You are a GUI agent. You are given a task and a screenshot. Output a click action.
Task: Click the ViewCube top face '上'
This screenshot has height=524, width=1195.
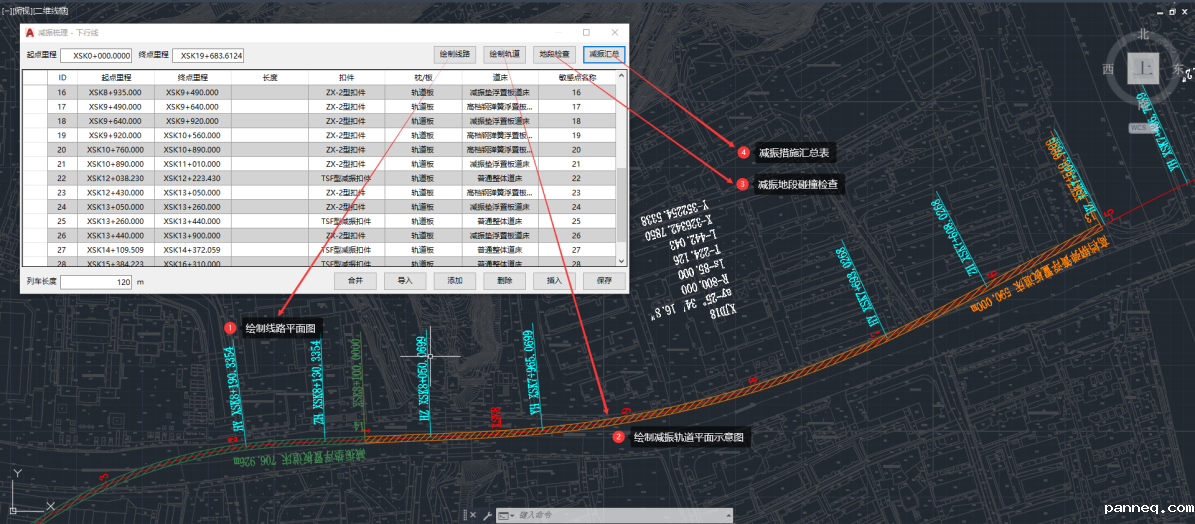click(x=1142, y=68)
